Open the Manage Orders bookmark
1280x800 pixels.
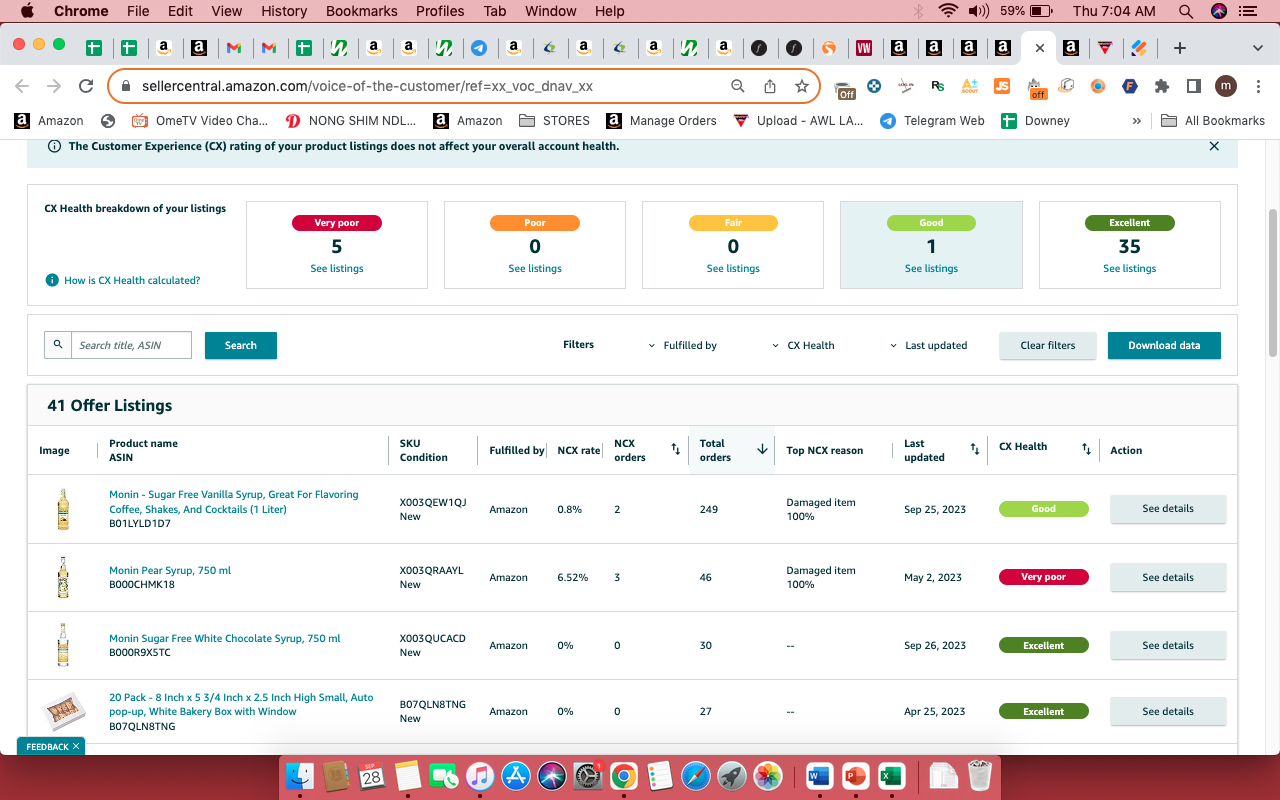coord(661,120)
